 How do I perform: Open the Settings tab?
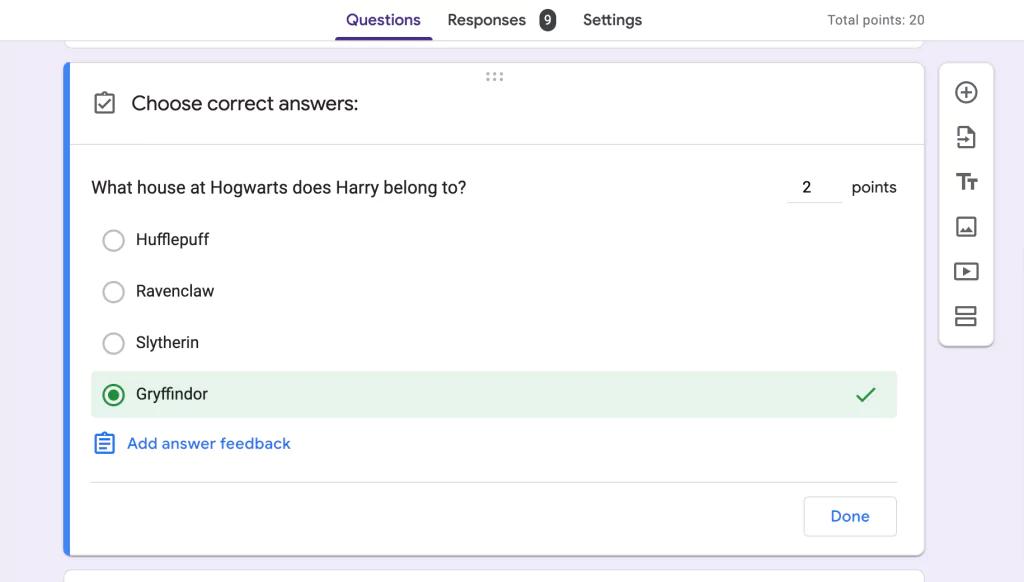coord(612,19)
